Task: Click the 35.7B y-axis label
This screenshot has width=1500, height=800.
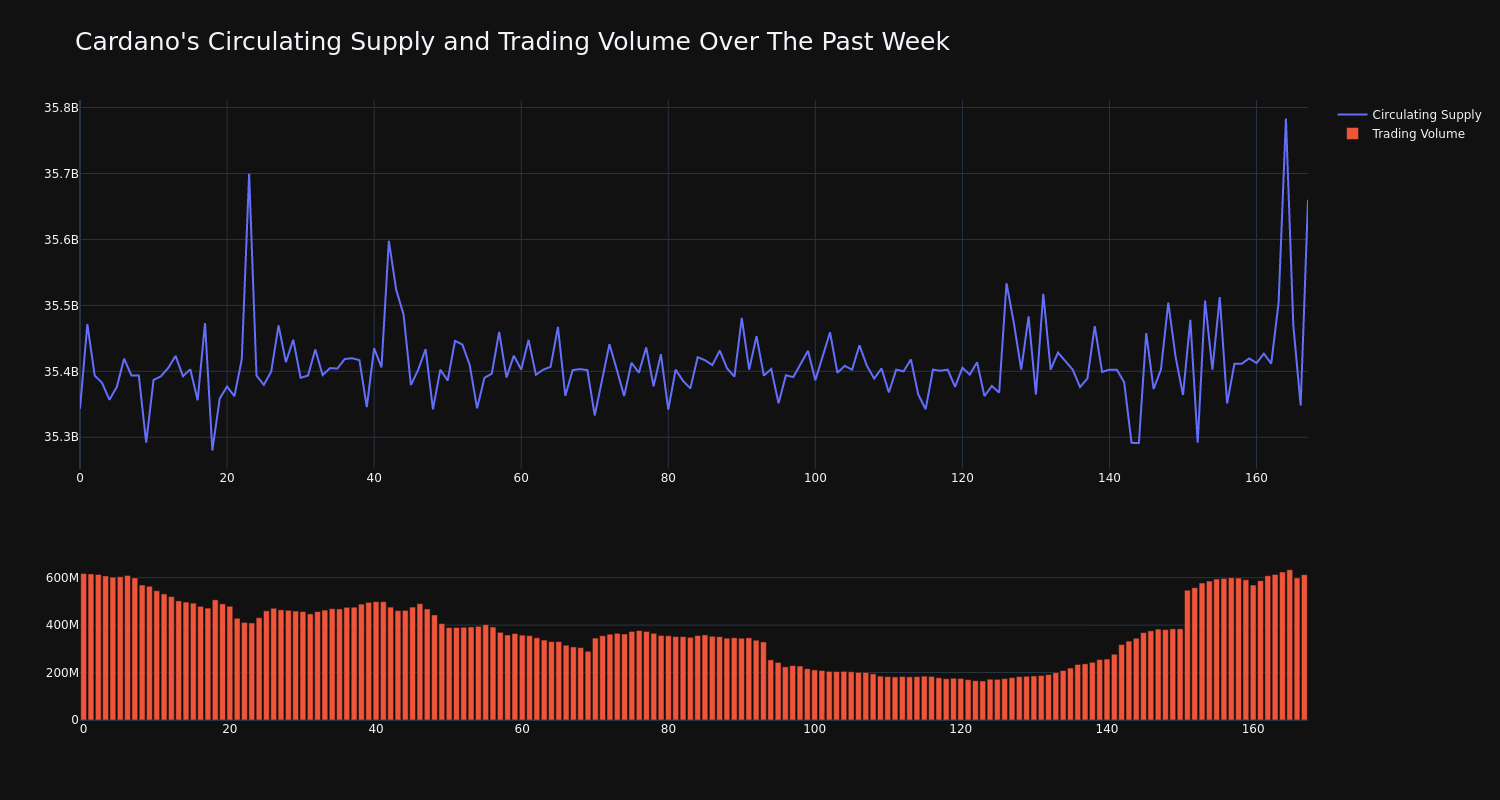Action: (x=61, y=174)
